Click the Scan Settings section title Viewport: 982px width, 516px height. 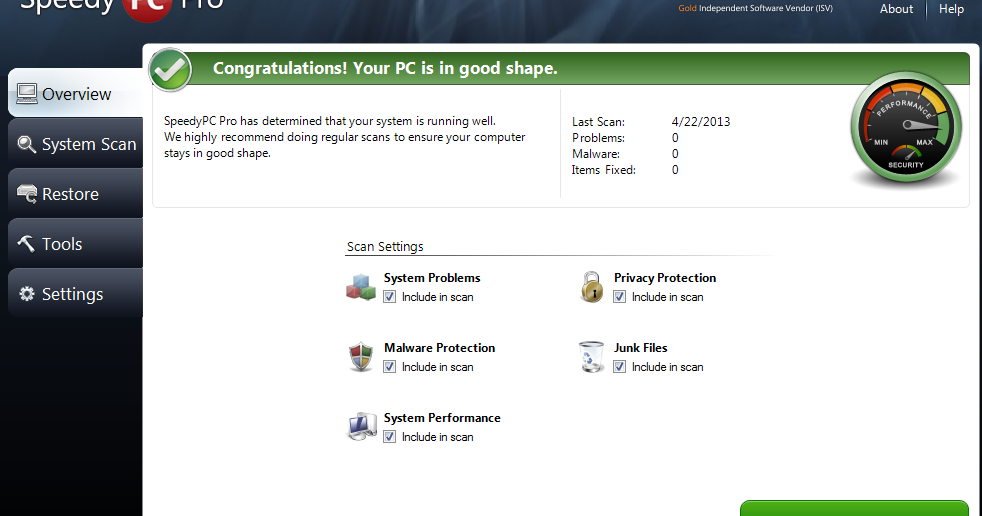pyautogui.click(x=385, y=246)
